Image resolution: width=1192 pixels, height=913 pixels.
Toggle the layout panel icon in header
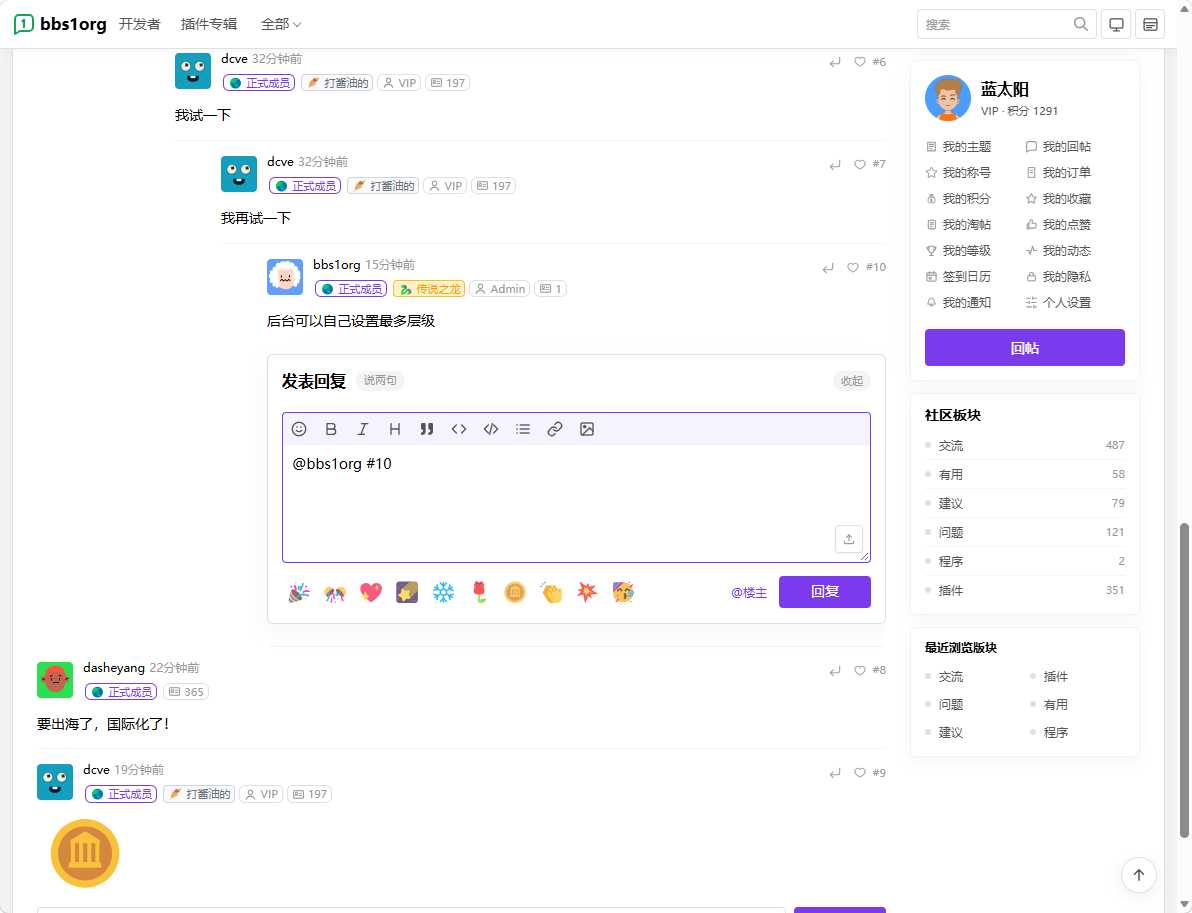coord(1150,24)
